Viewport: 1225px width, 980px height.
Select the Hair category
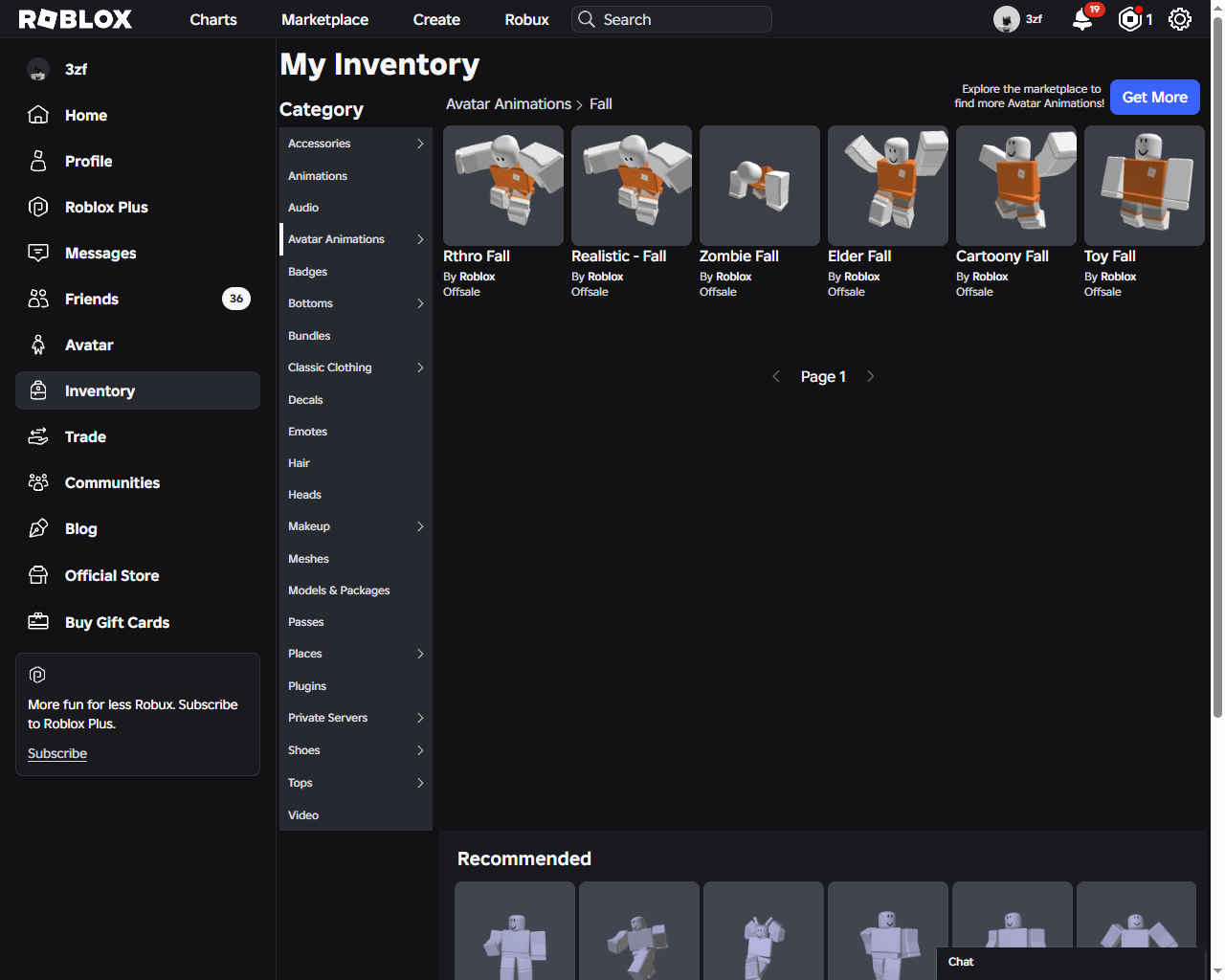click(x=356, y=463)
